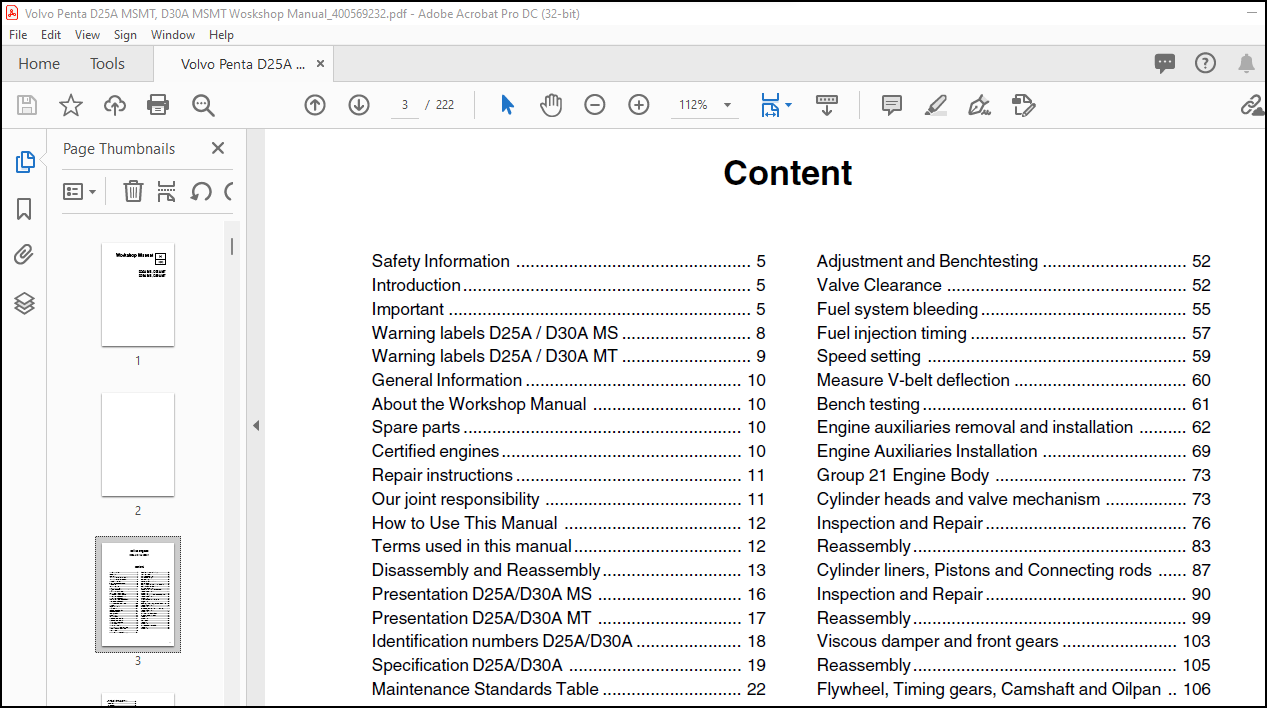This screenshot has width=1267, height=708.
Task: Click the insert pages icon in thumbnails
Action: click(x=167, y=191)
